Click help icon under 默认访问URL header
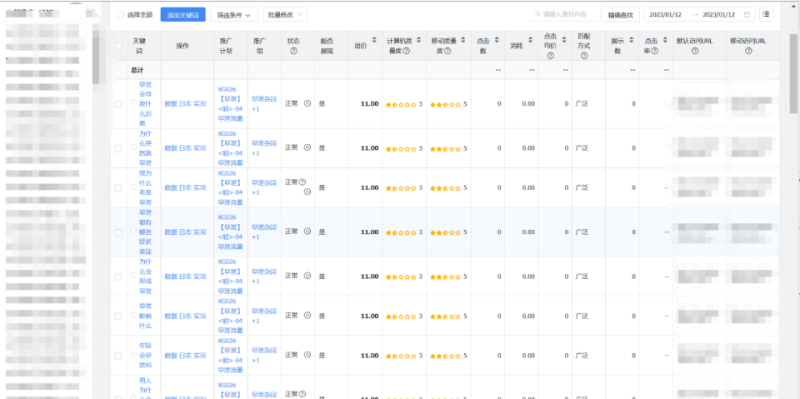 pyautogui.click(x=694, y=51)
